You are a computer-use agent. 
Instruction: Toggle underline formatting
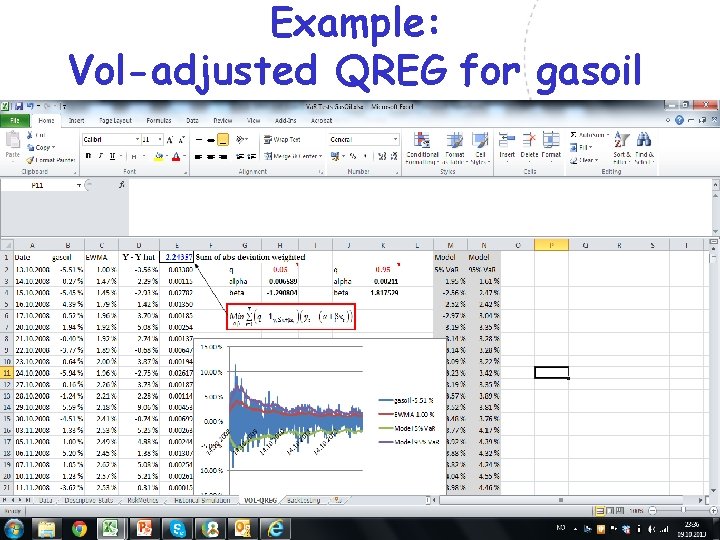(112, 156)
